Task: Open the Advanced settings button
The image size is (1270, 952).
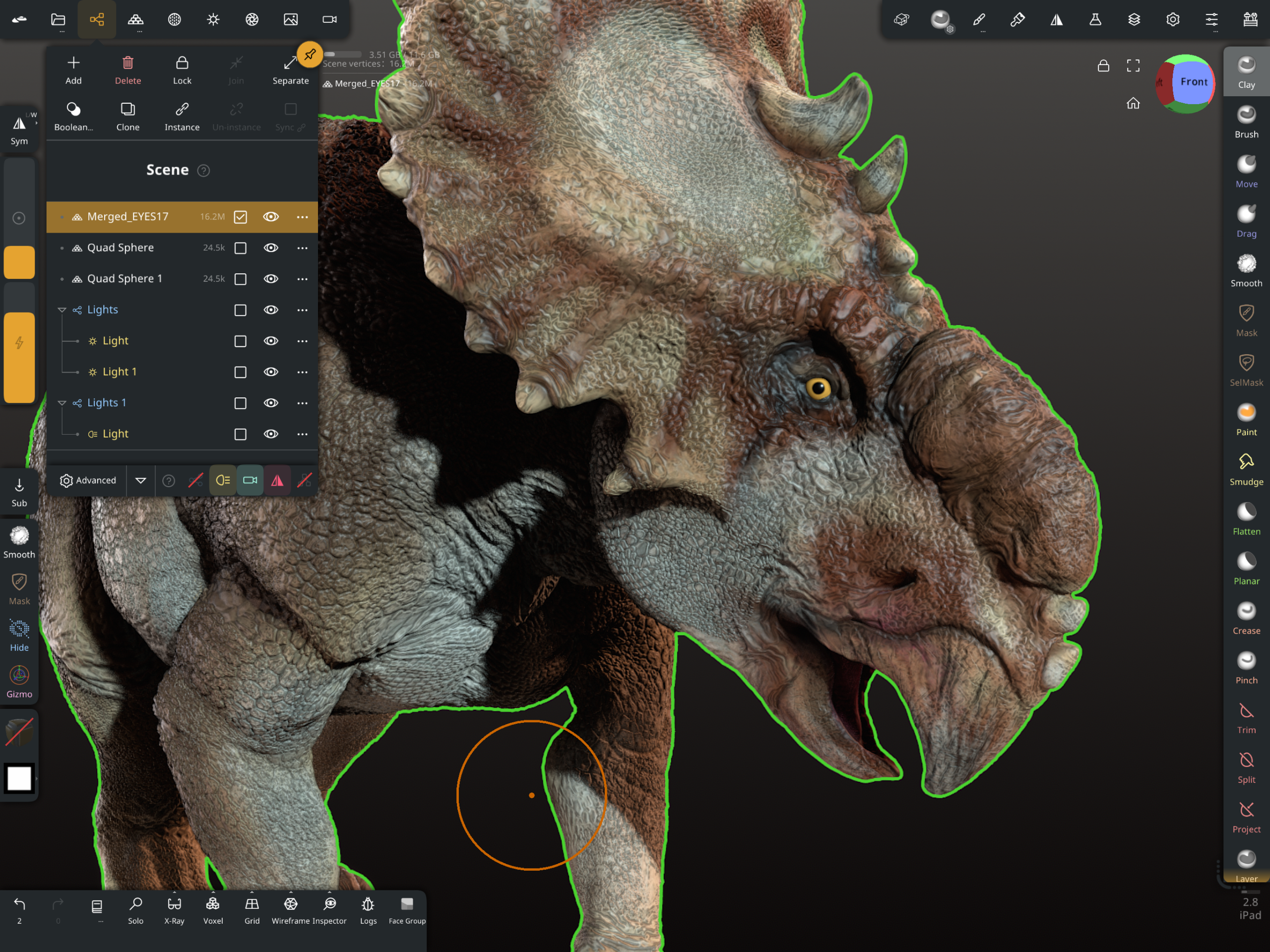Action: (x=88, y=481)
